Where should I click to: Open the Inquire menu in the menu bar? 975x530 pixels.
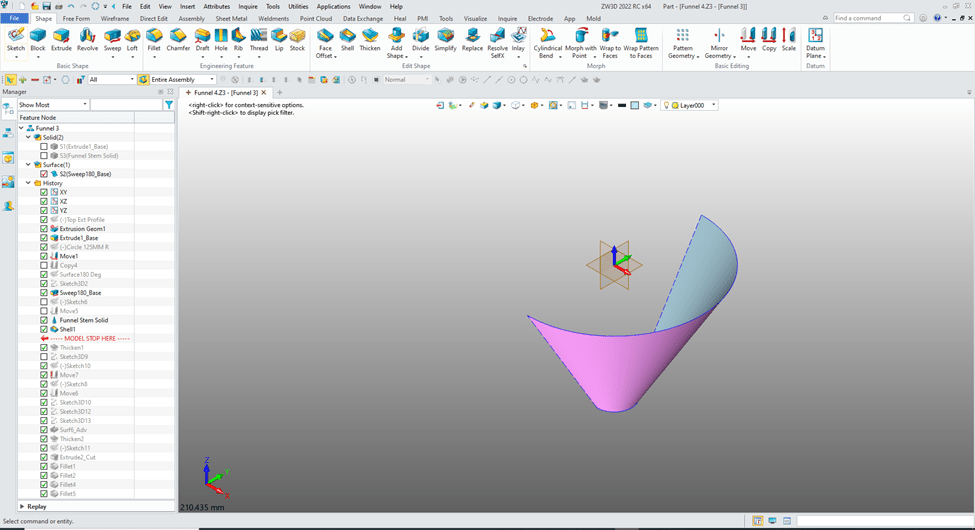tap(247, 6)
